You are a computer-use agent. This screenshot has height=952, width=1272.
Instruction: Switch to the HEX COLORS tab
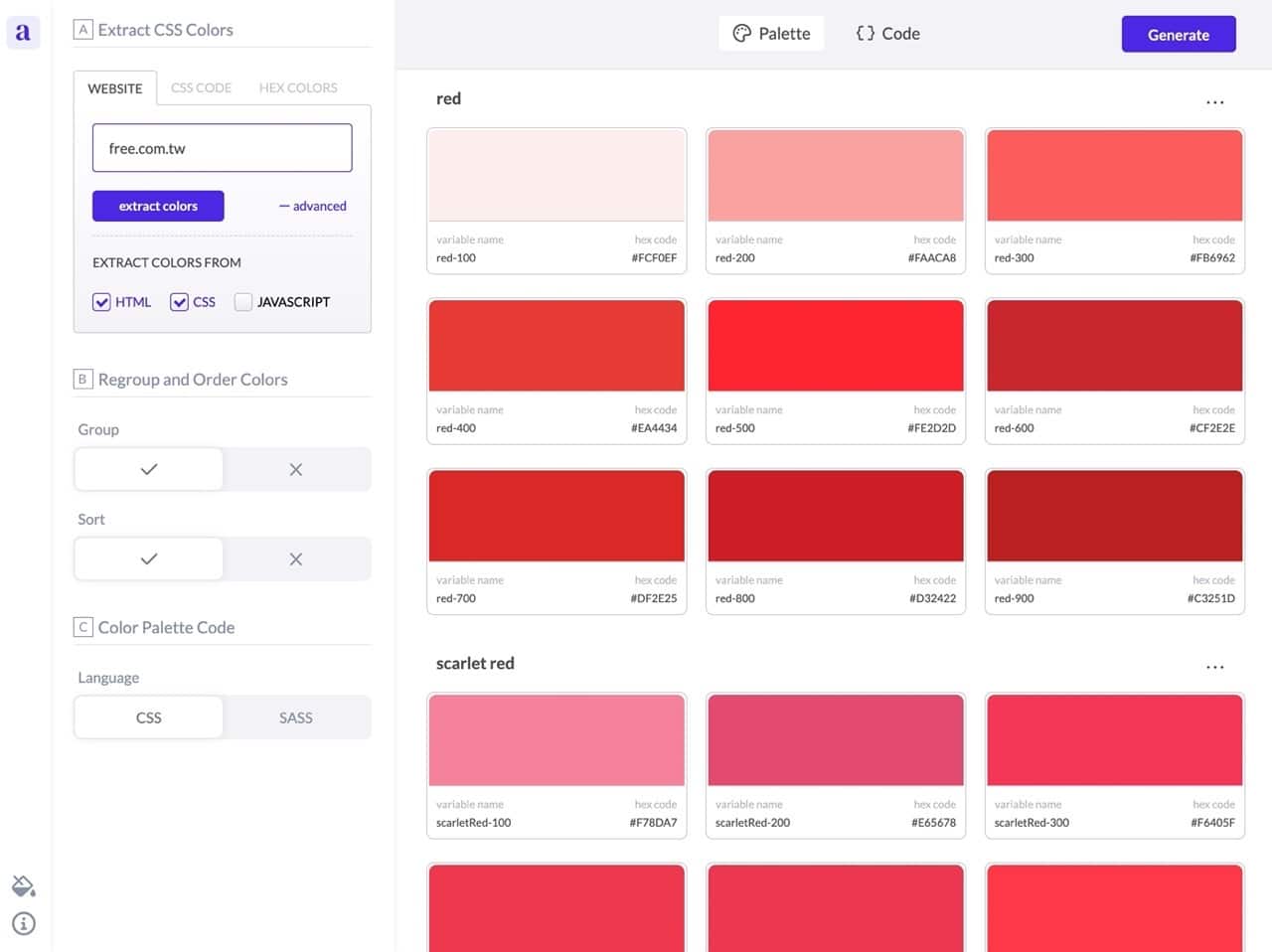point(298,87)
